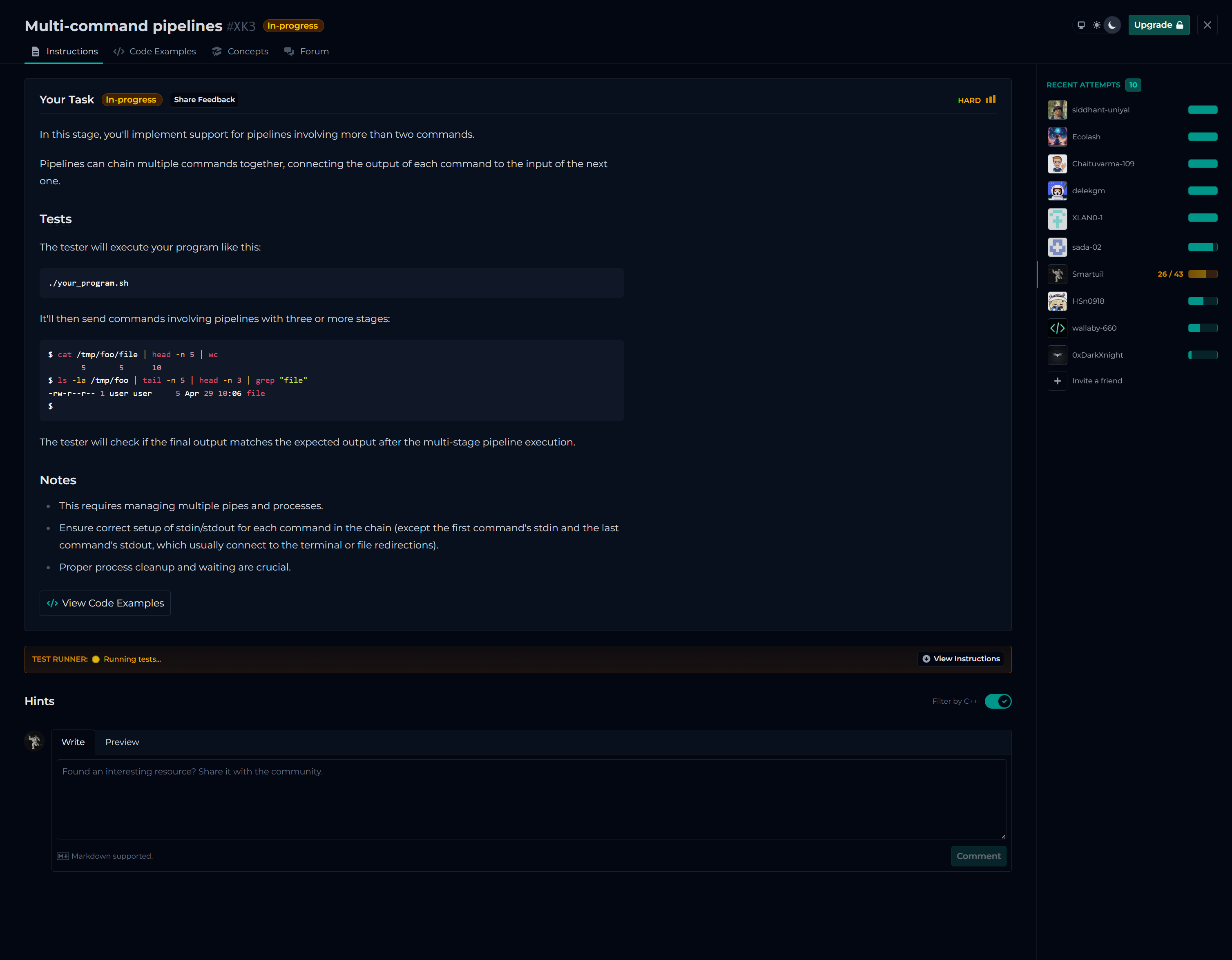Image resolution: width=1232 pixels, height=960 pixels.
Task: Close the stage panel with X
Action: 1207,25
